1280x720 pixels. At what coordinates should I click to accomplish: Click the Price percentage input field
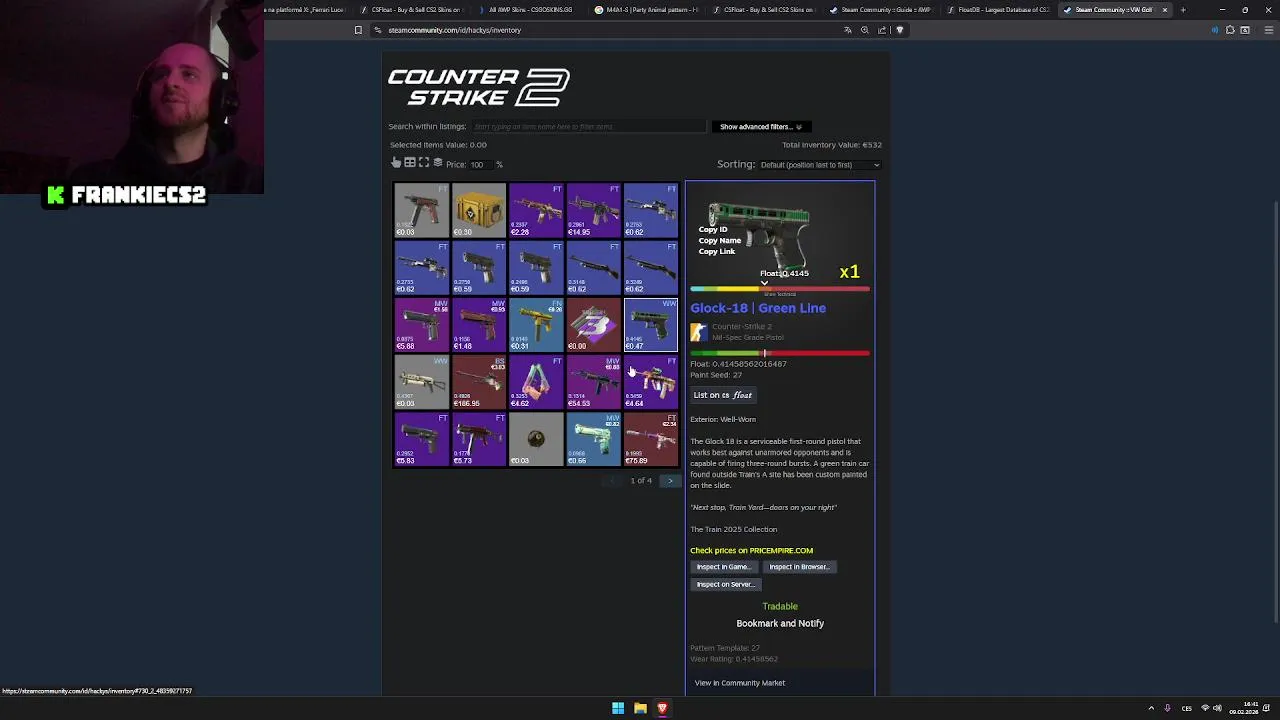pos(479,165)
